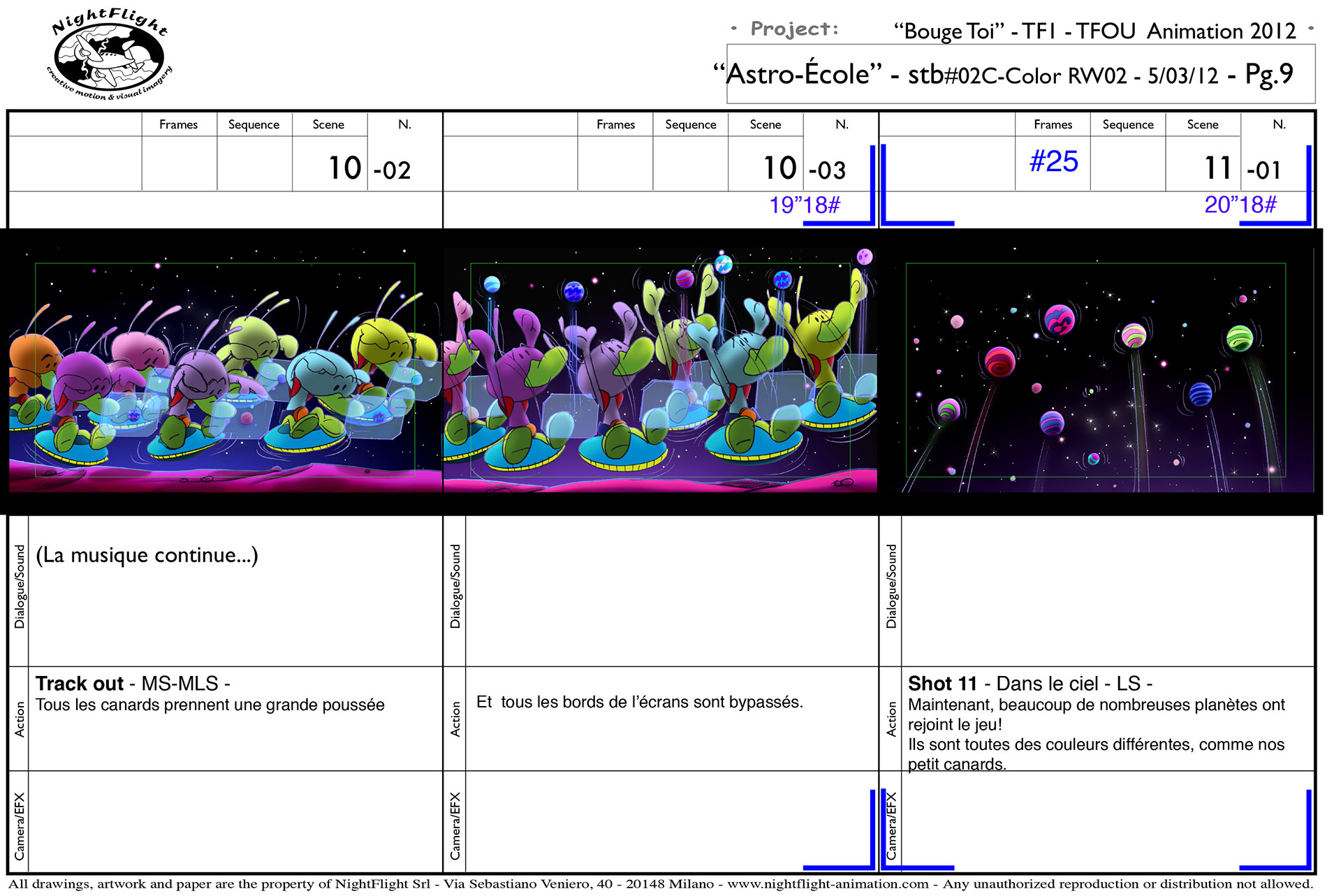Click the copyright footer with the nightflight-animation.com address
This screenshot has height=896, width=1341.
click(661, 884)
